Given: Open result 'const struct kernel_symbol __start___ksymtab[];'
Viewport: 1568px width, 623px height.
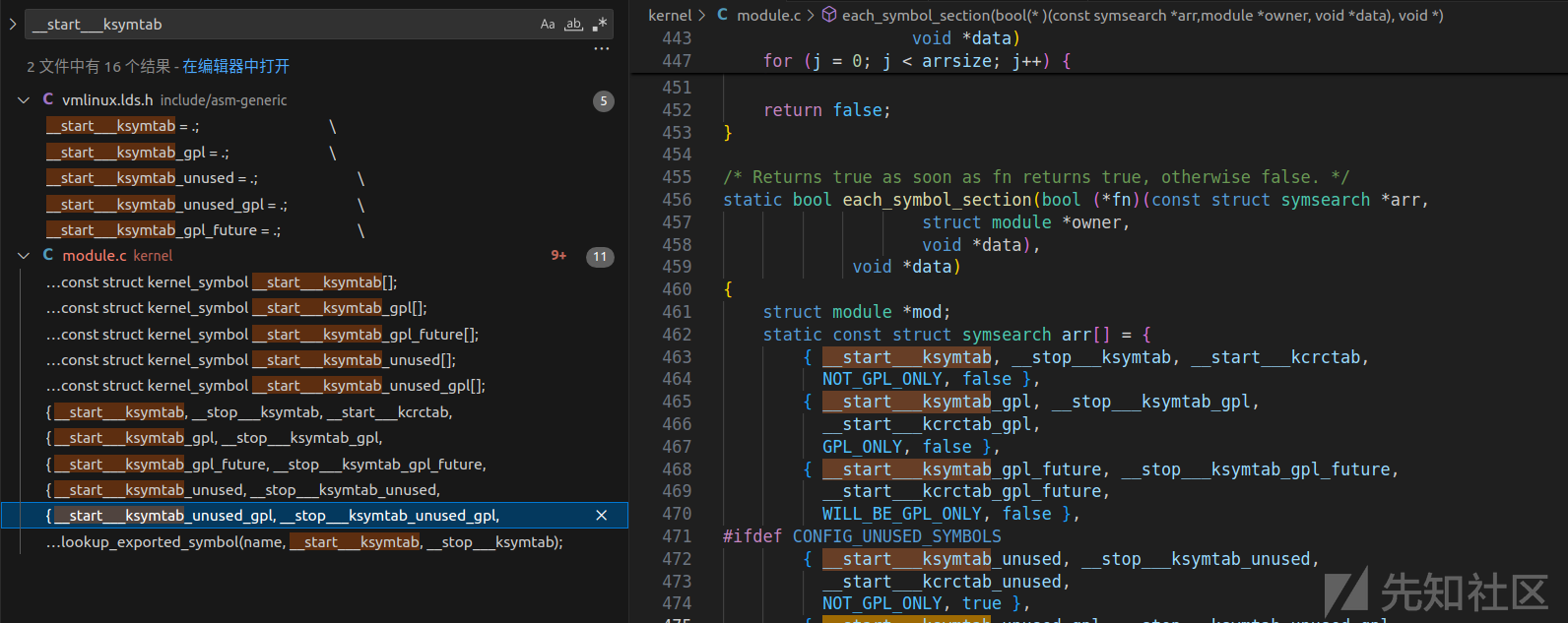Looking at the screenshot, I should 315,282.
